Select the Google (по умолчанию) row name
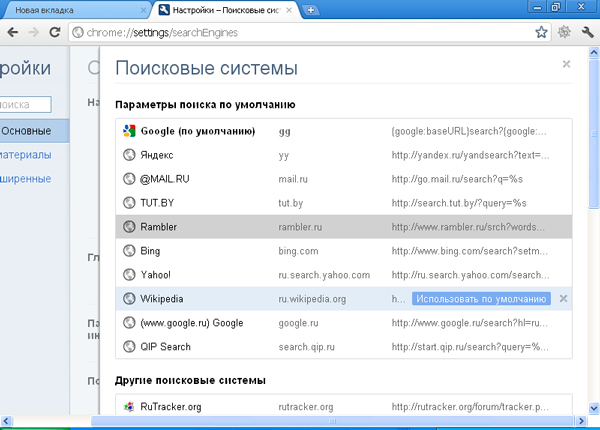The height and width of the screenshot is (430, 600). point(198,131)
